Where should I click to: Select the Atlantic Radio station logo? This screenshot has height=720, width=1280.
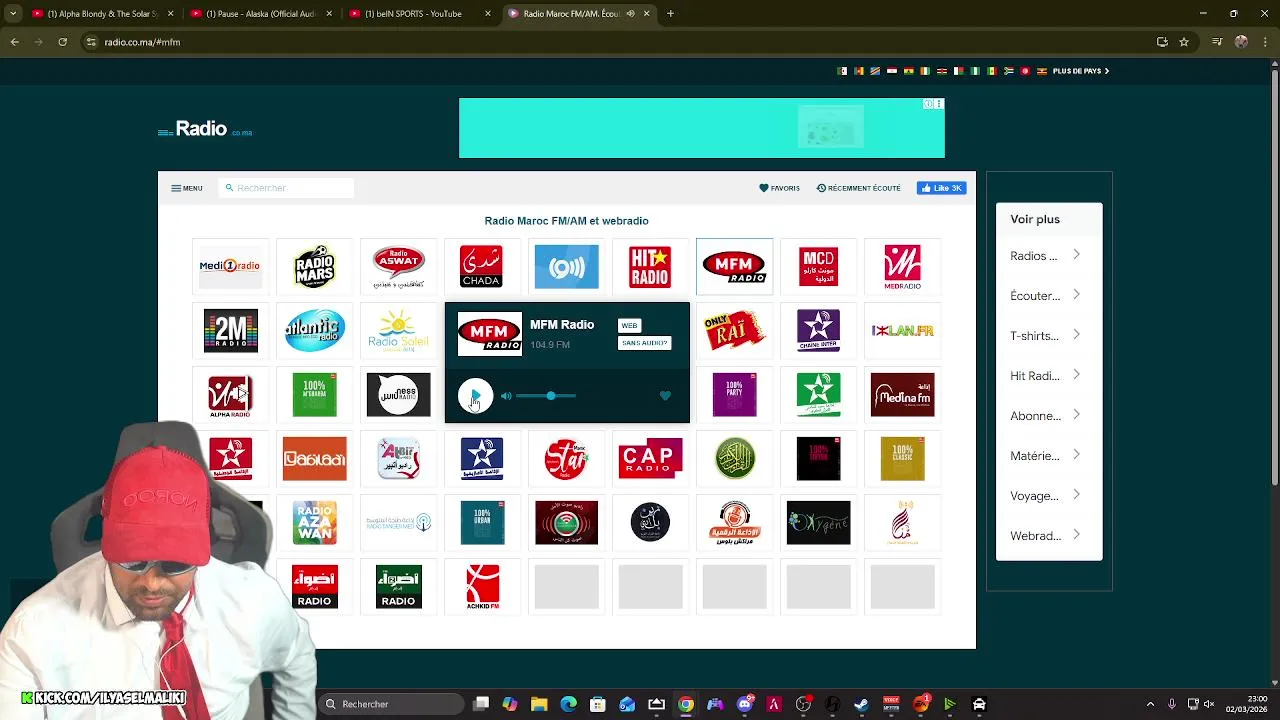pos(314,331)
